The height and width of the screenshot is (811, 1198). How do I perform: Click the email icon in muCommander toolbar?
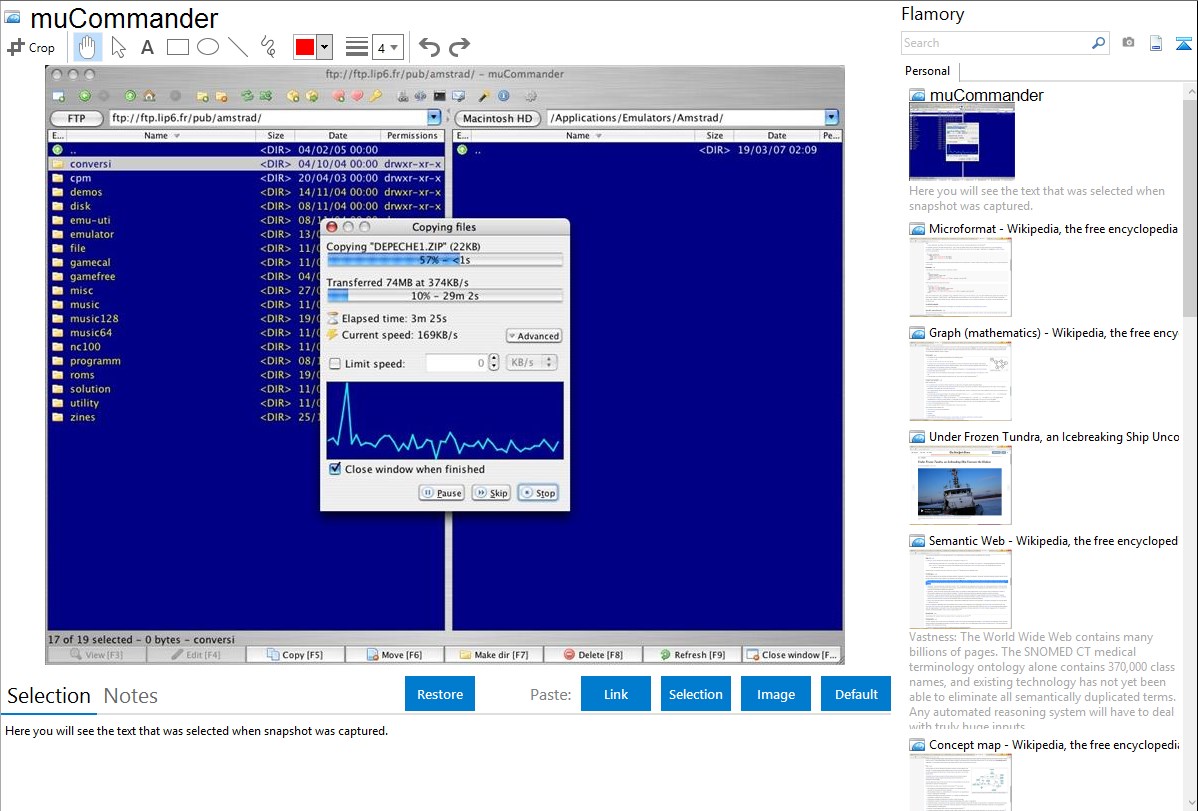point(458,96)
